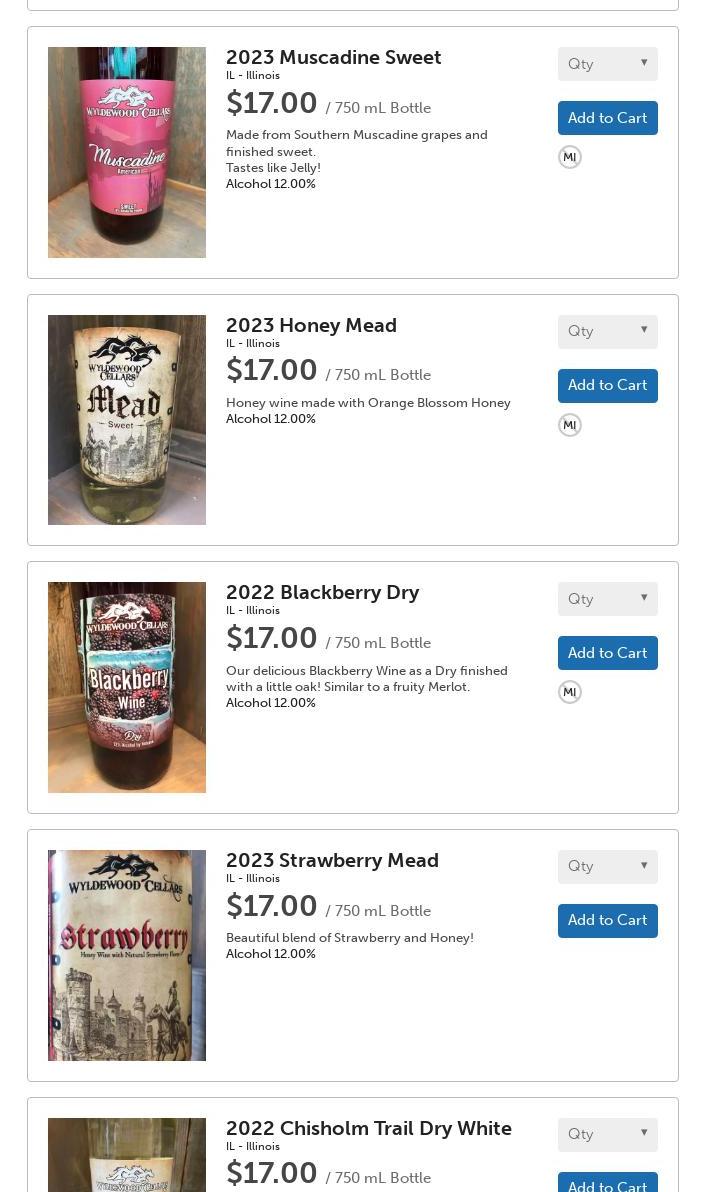Add 2023 Muscadine Sweet to cart
705x1192 pixels.
[x=607, y=118]
